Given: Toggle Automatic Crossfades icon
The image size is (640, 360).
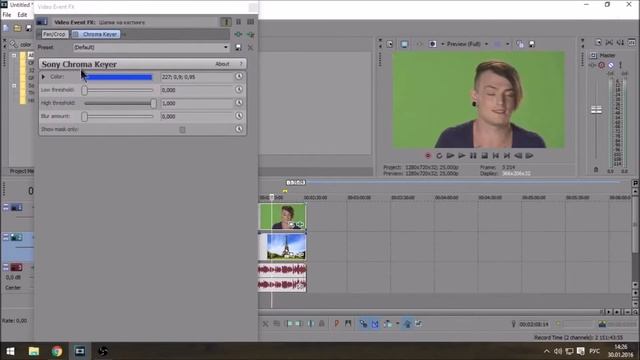Looking at the screenshot, I should 375,324.
